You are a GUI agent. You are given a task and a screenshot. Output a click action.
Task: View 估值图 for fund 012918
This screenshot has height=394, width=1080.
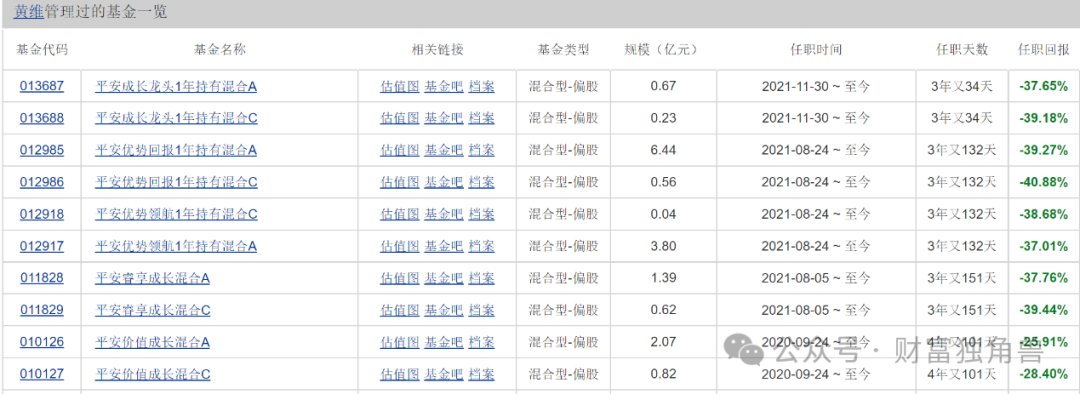point(399,214)
